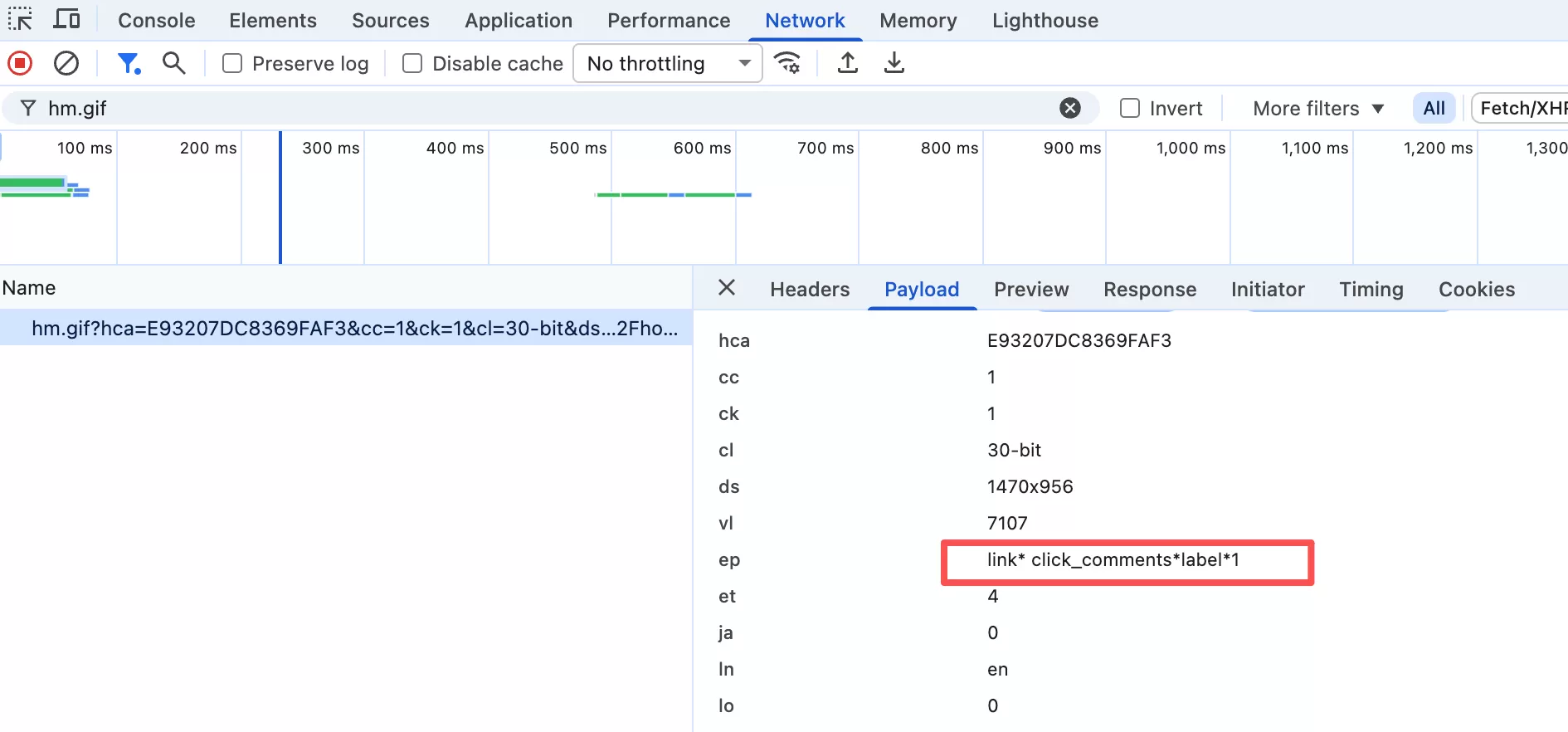The height and width of the screenshot is (732, 1568).
Task: Enable the Preserve log checkbox
Action: coord(233,64)
